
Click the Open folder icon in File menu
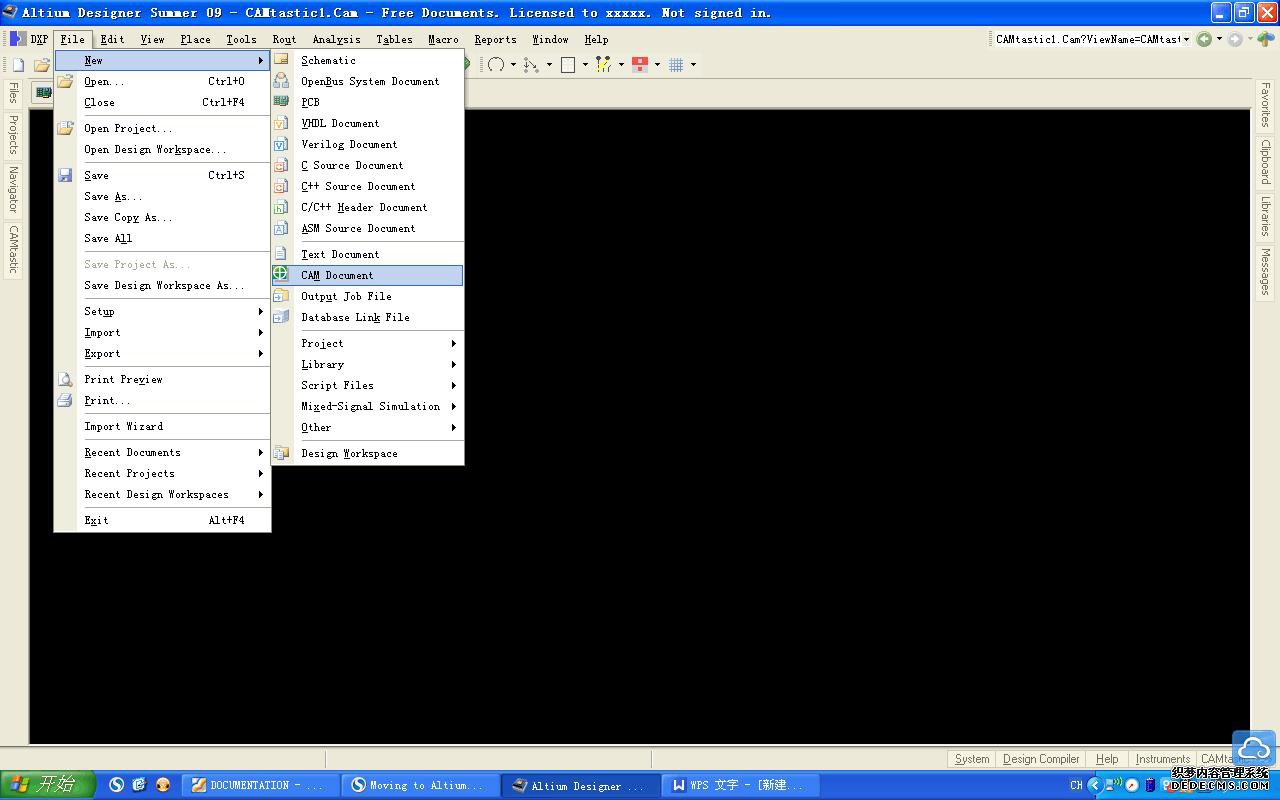(65, 81)
